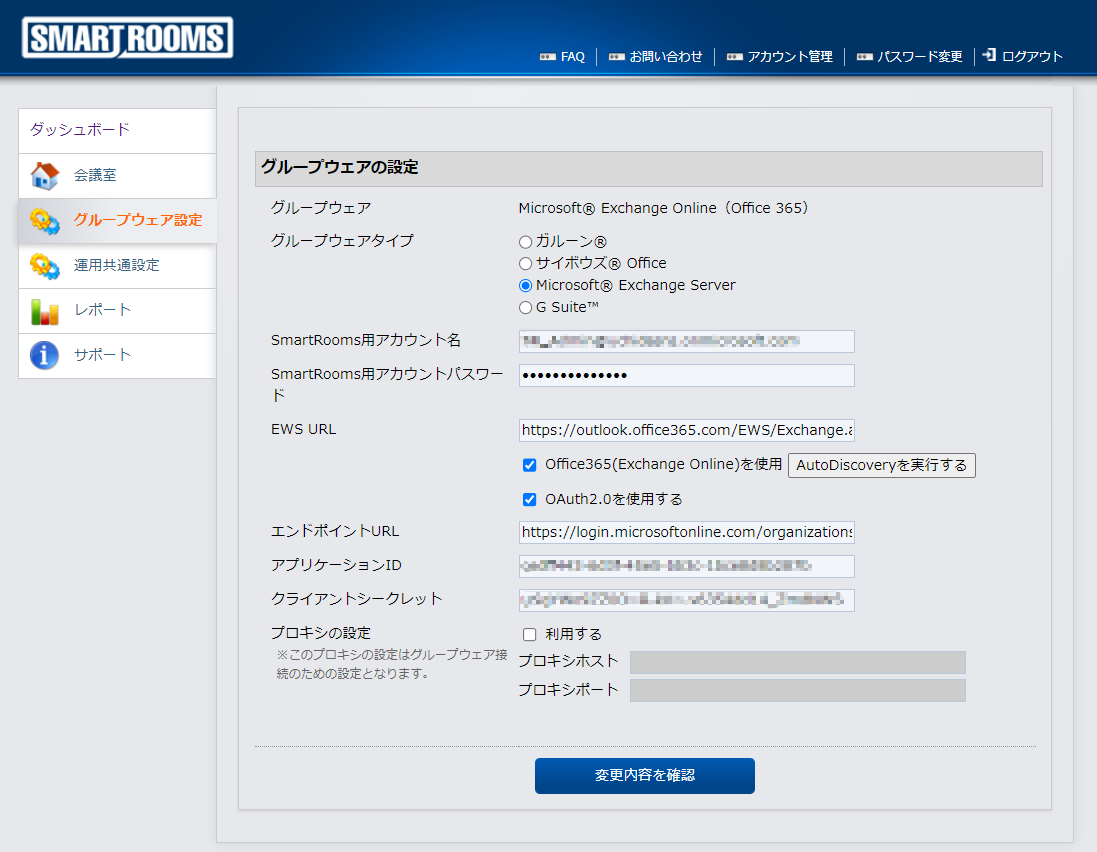Toggle the OAuth2.0を使用する checkbox

coord(530,499)
